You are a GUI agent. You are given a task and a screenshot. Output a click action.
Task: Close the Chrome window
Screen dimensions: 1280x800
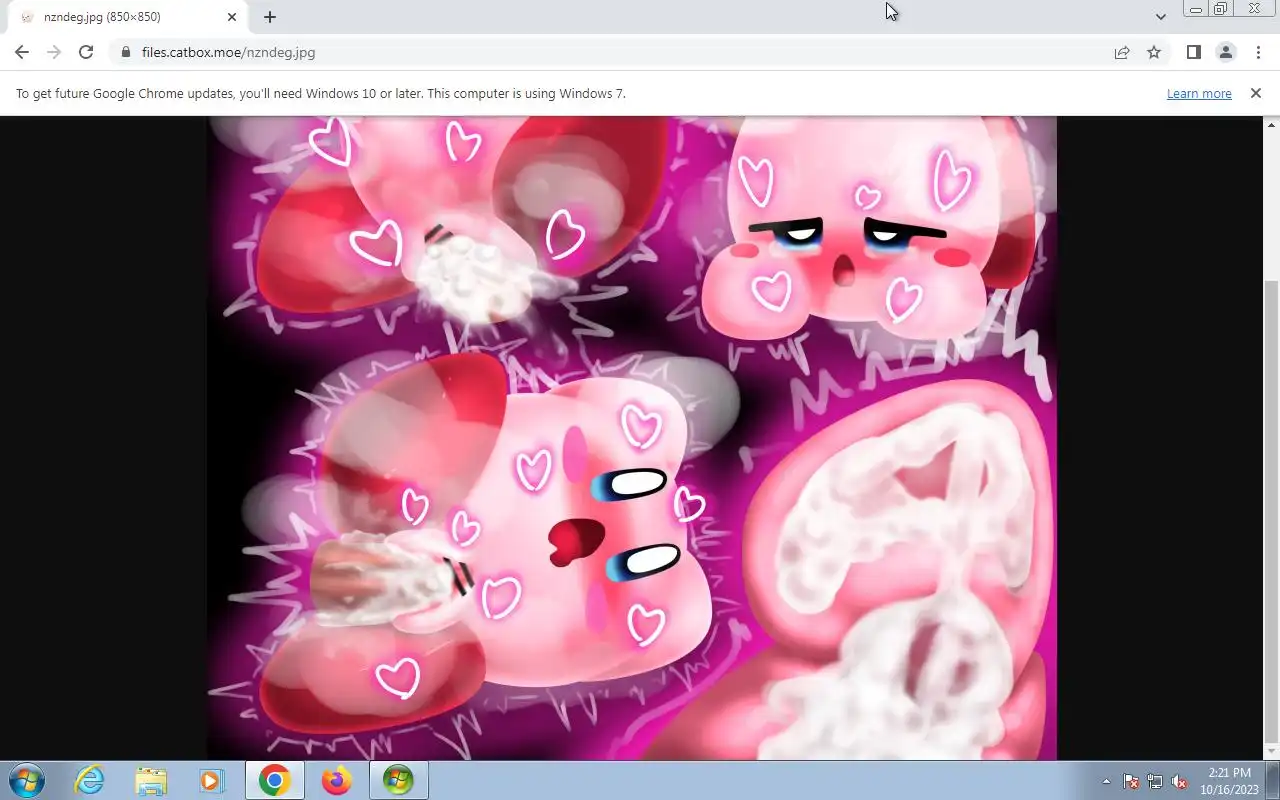click(x=1255, y=9)
